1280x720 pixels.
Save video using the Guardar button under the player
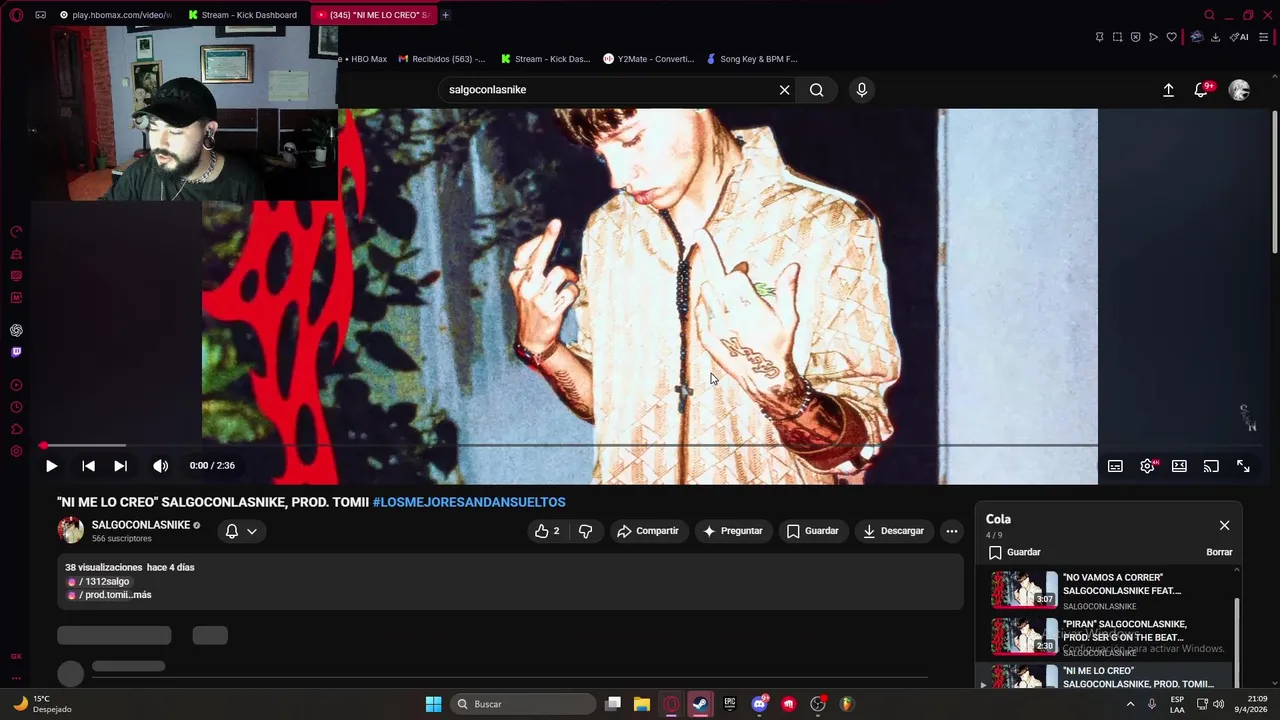[x=812, y=531]
